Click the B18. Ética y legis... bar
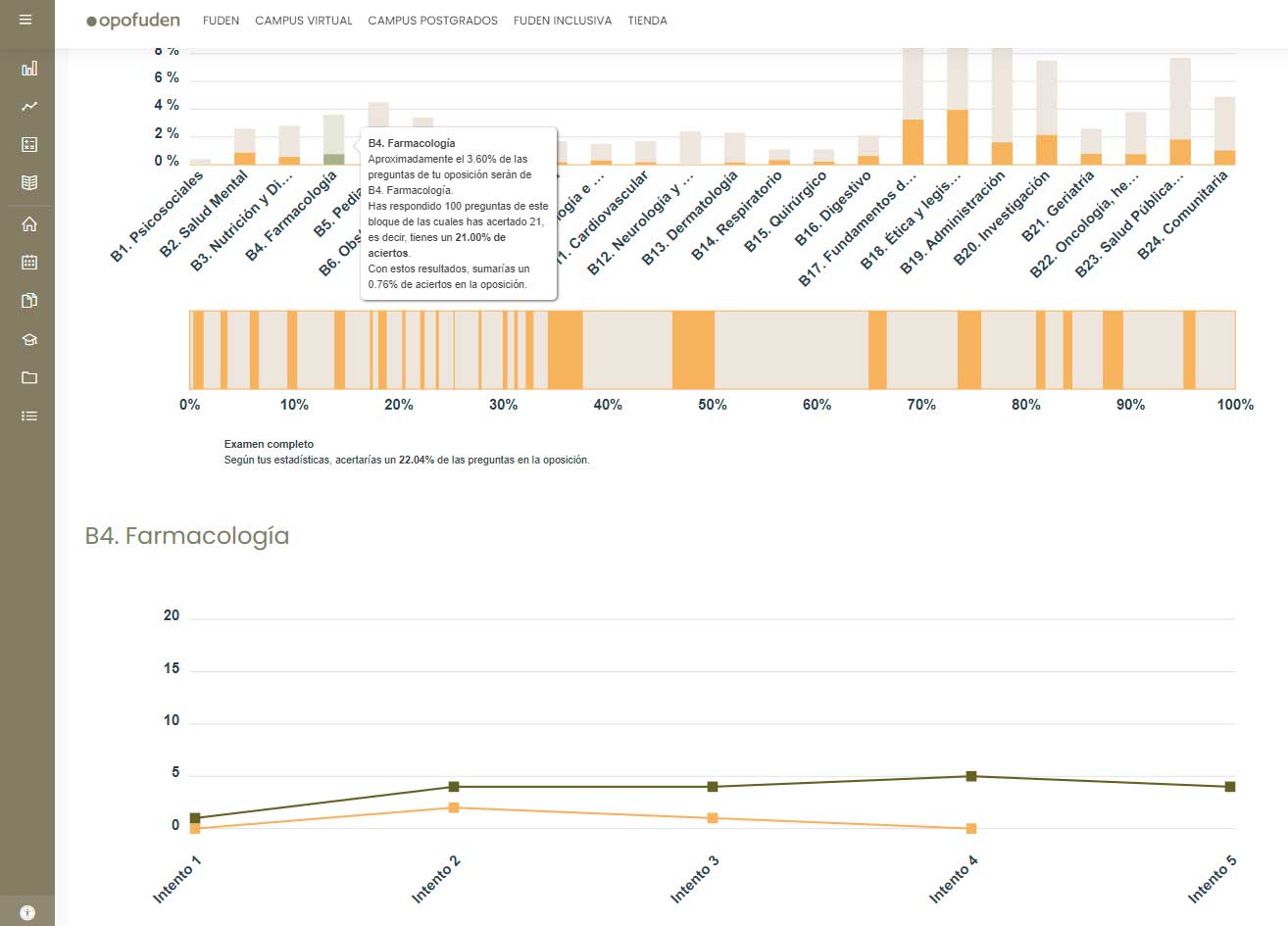Screen dimensions: 1288x926 [x=958, y=106]
